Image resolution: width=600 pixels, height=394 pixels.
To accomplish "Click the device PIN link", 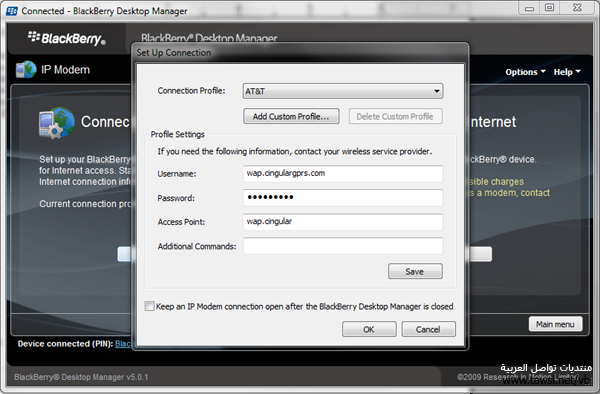I will (x=123, y=344).
